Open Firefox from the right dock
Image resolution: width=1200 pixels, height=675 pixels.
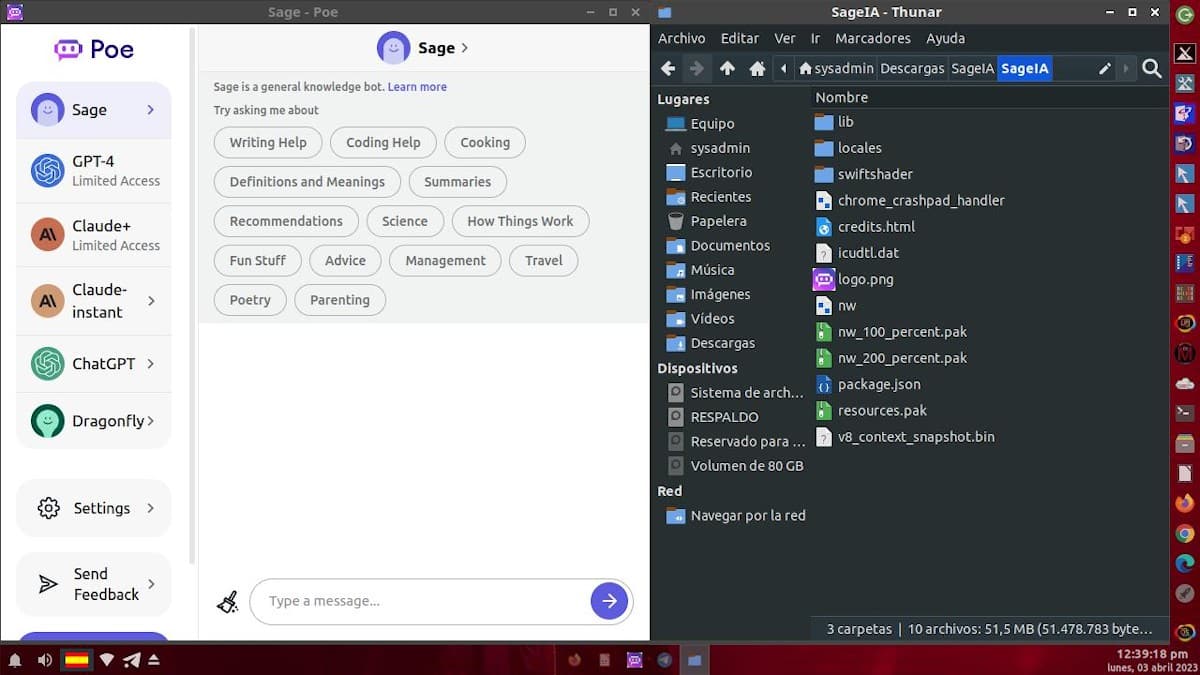click(x=1185, y=502)
